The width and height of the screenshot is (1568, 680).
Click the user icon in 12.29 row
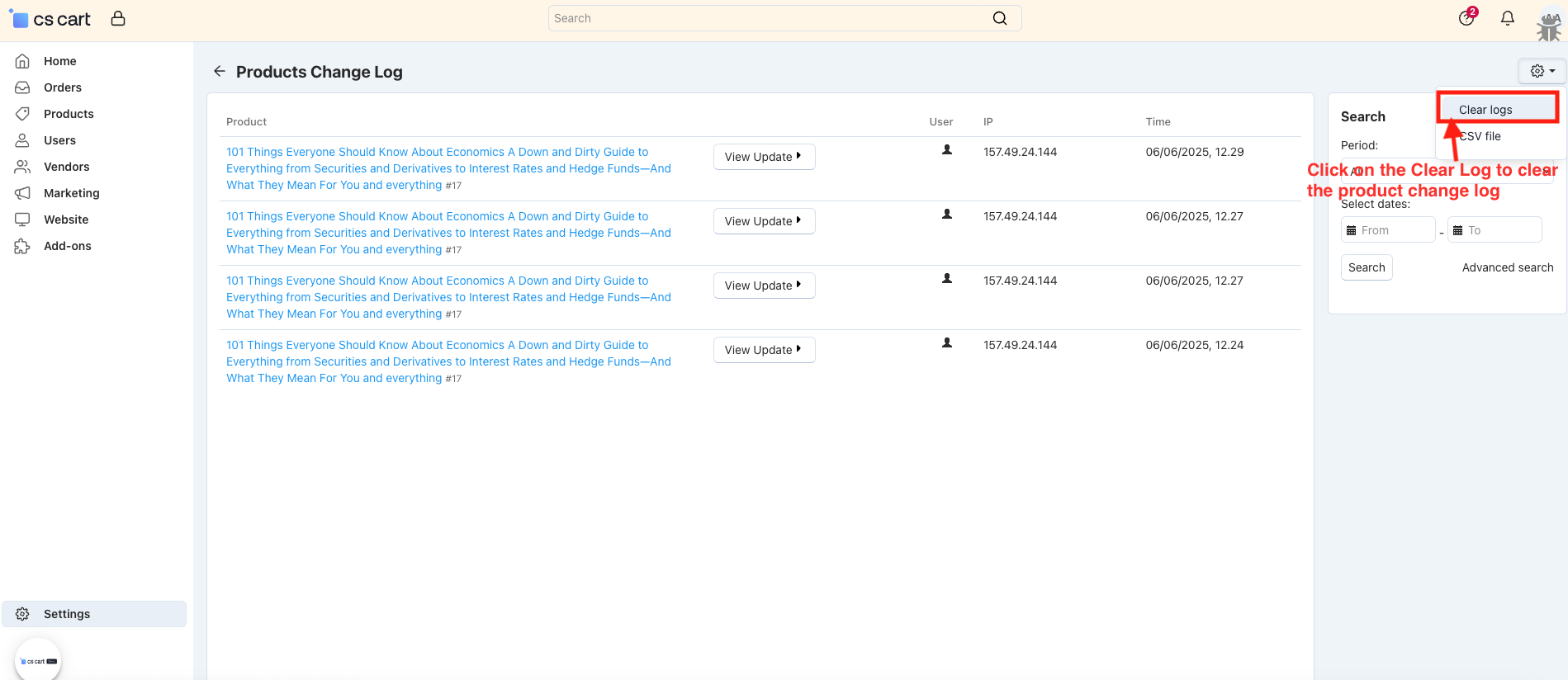[947, 150]
